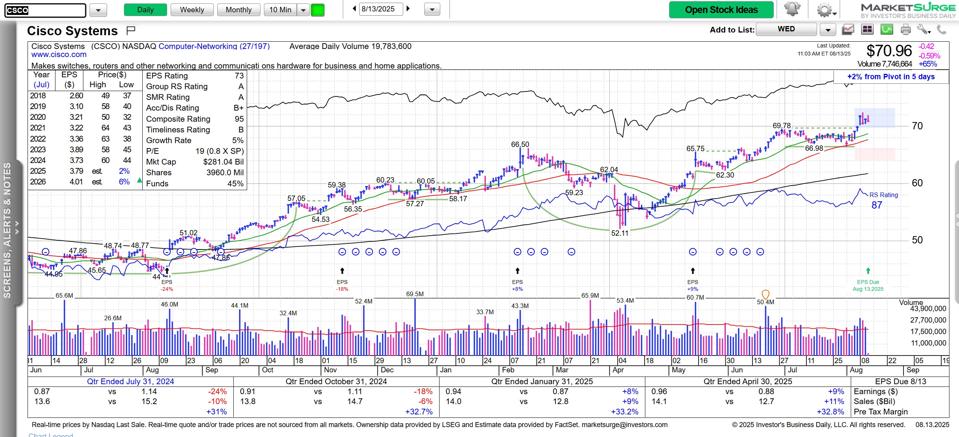
Task: Open the dropdown right of the date field
Action: point(432,9)
